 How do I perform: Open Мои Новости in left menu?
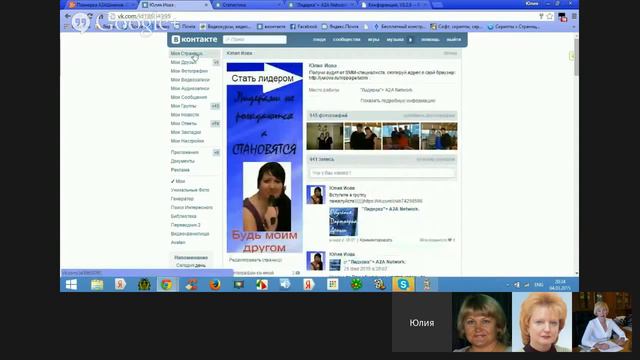tap(184, 115)
